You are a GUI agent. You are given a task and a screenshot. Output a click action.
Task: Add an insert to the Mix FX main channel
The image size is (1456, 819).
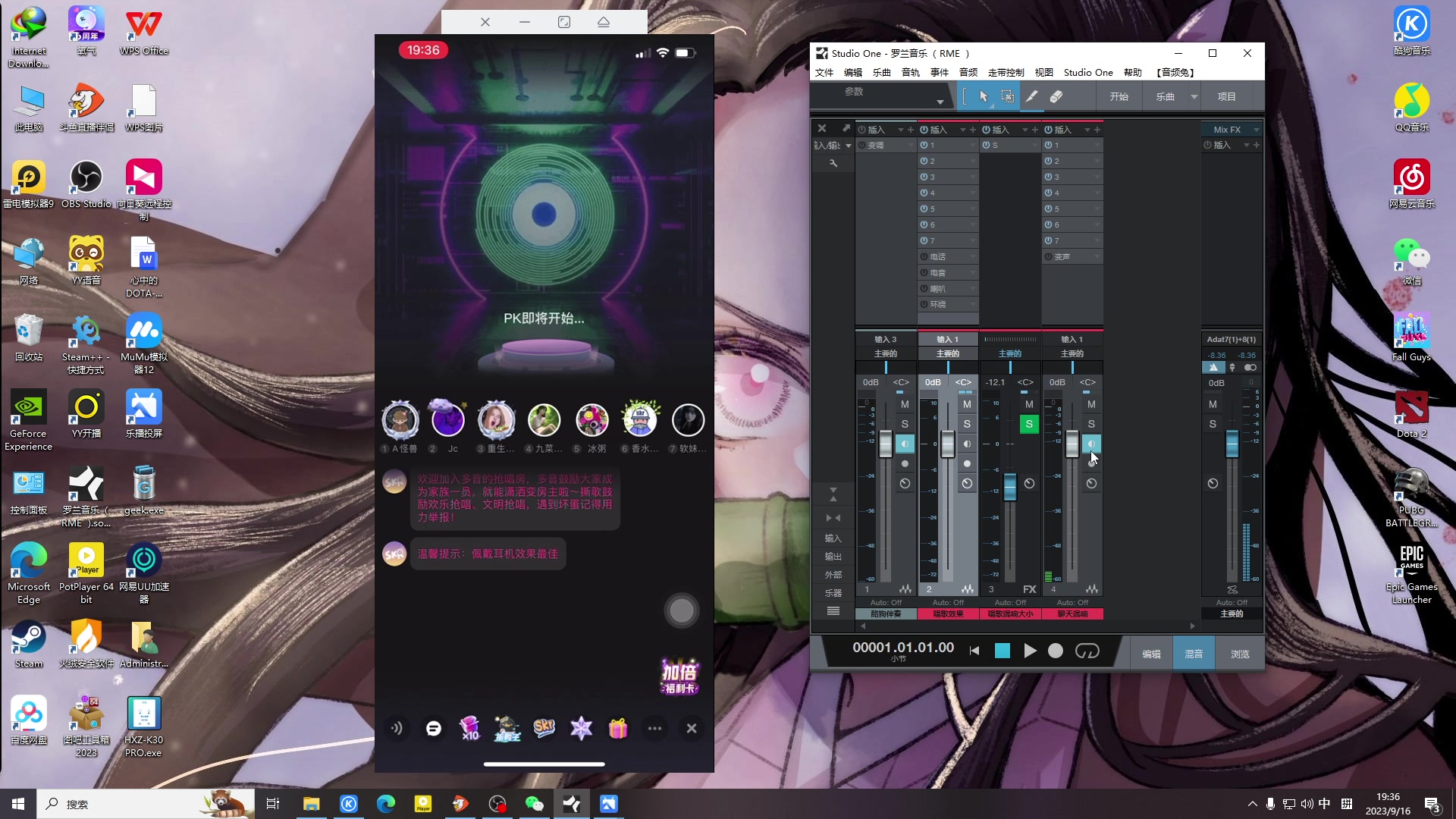1257,145
